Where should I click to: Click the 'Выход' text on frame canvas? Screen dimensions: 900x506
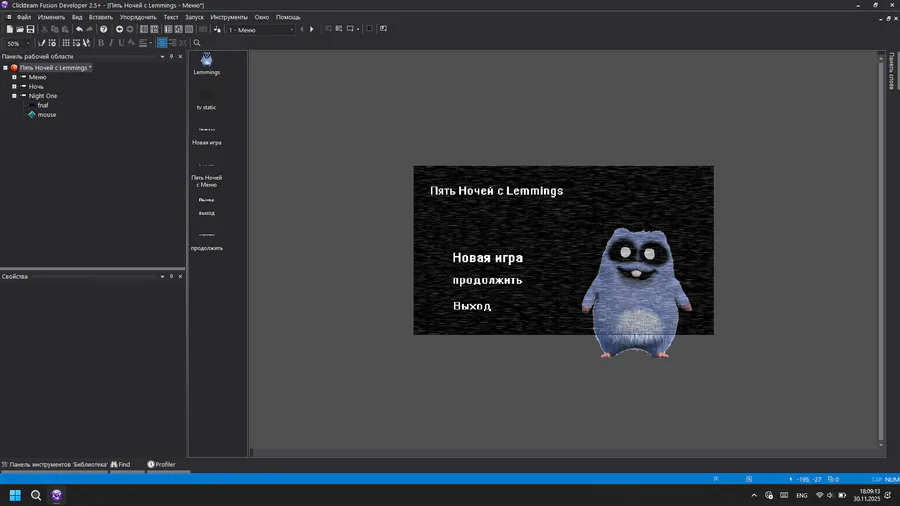[472, 306]
